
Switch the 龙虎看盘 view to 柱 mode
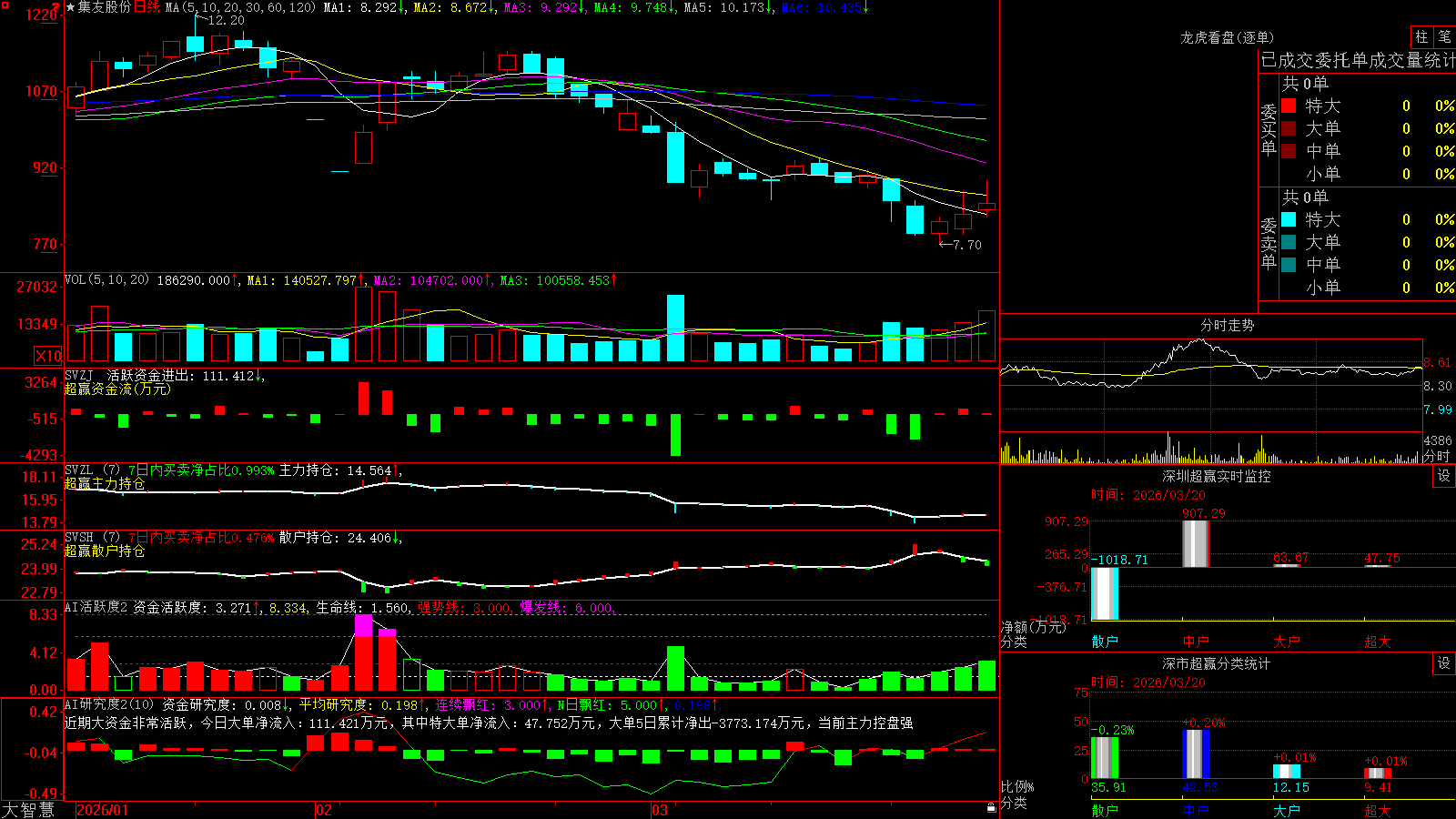pyautogui.click(x=1421, y=36)
